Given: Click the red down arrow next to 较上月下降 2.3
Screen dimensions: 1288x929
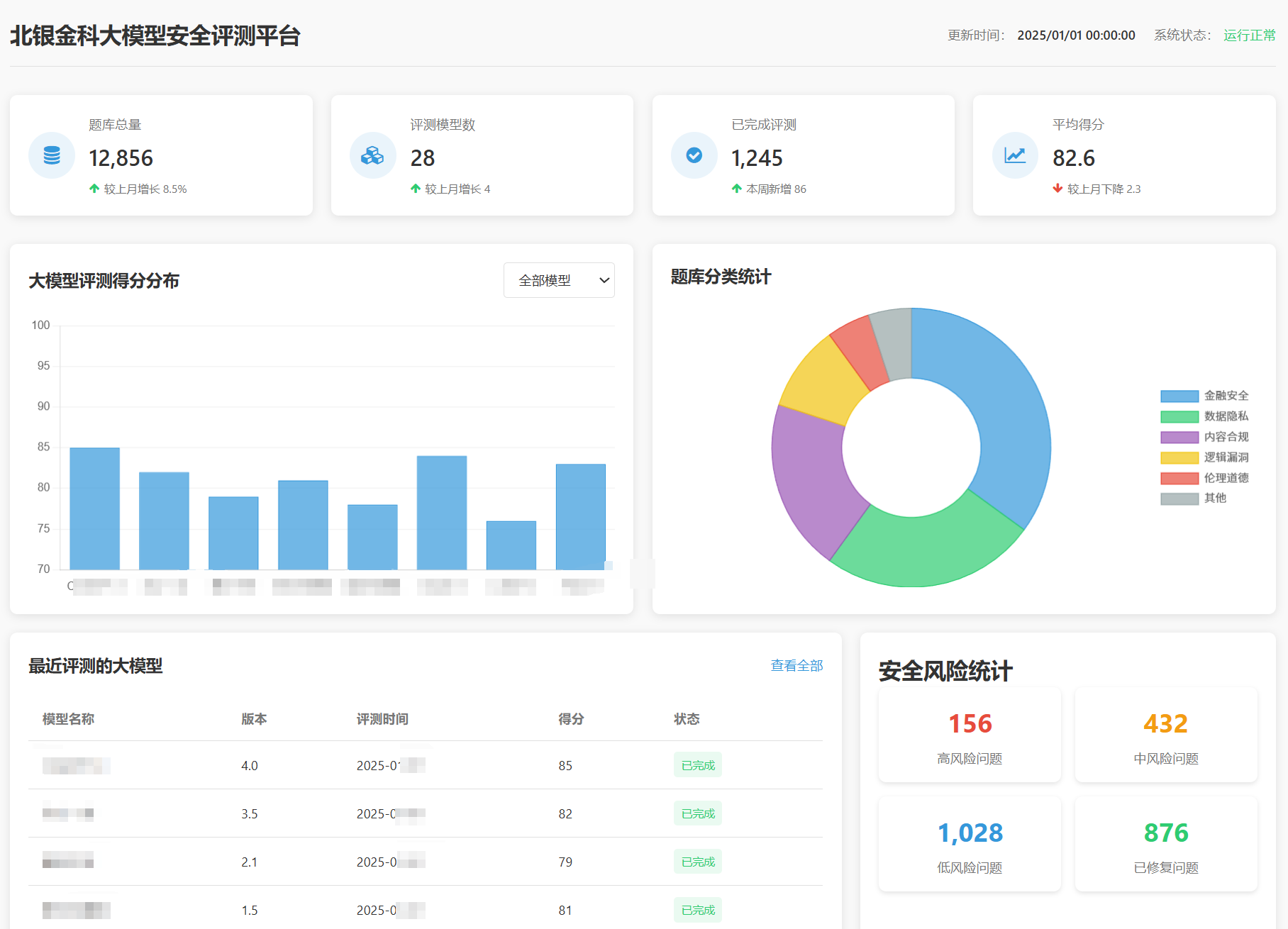Looking at the screenshot, I should pyautogui.click(x=1057, y=189).
